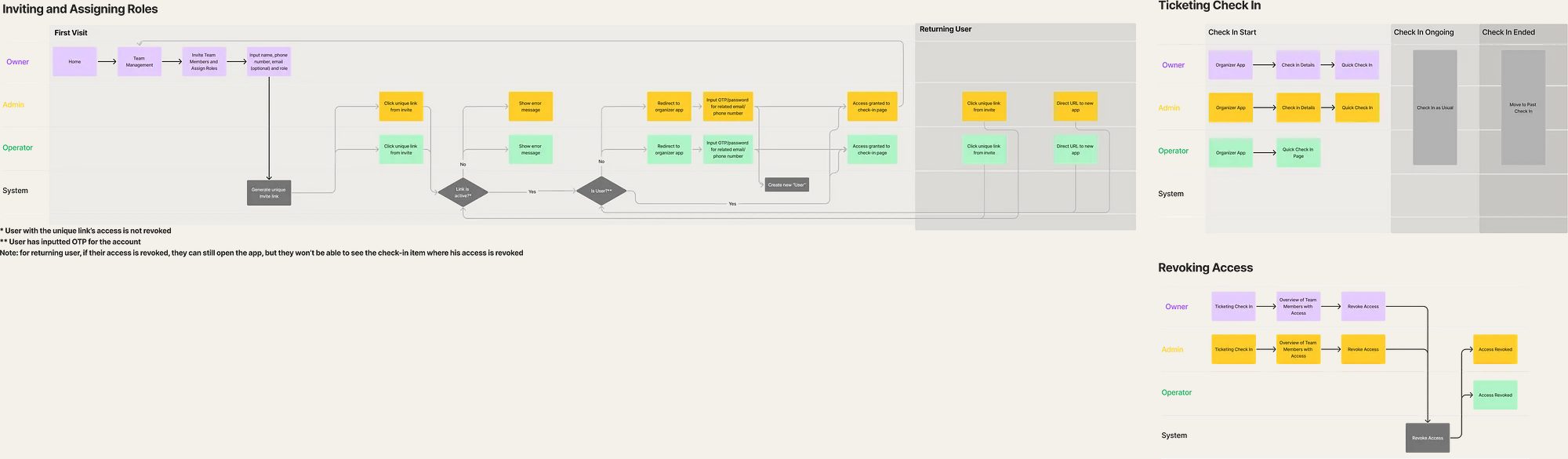This screenshot has width=1568, height=459.
Task: Select the purple Organizer App node
Action: [x=1230, y=65]
